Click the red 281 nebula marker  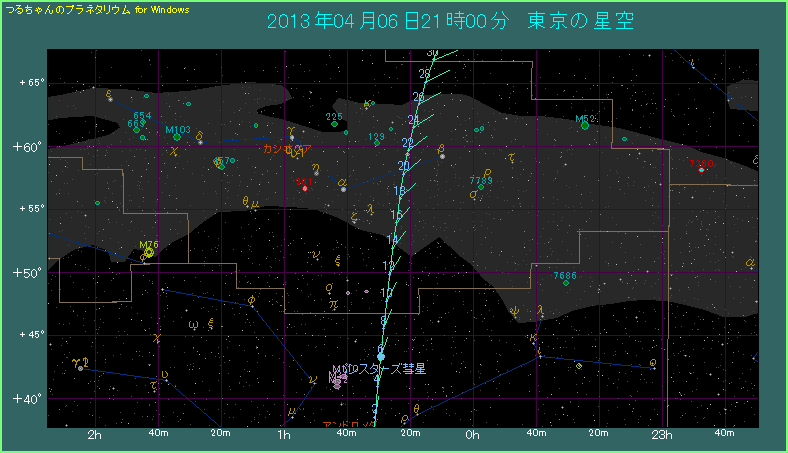305,188
